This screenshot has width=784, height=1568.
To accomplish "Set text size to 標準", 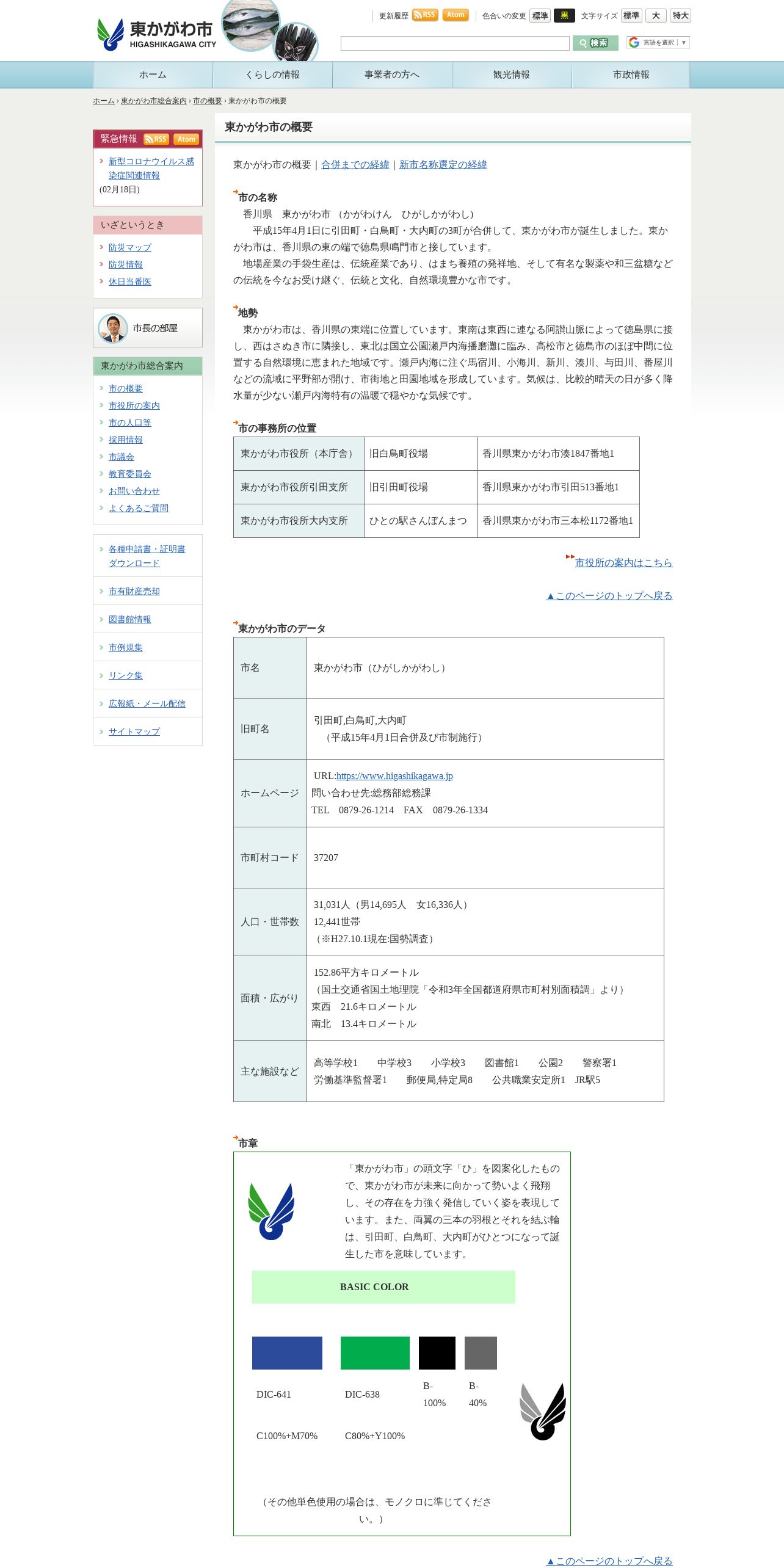I will 631,16.
